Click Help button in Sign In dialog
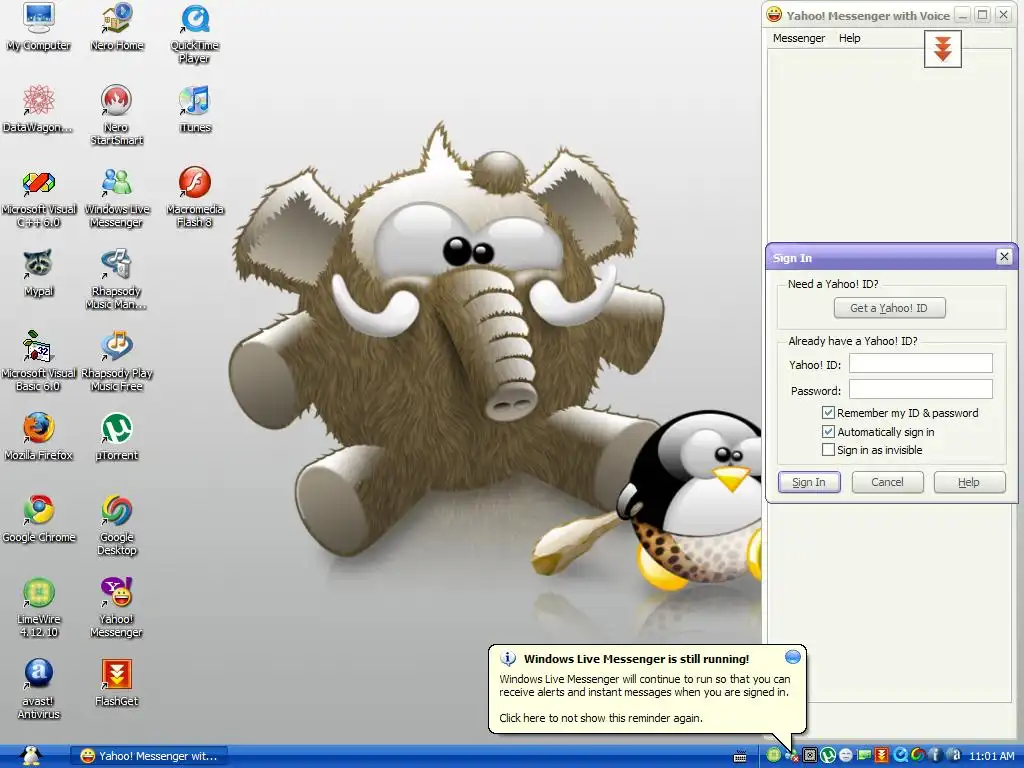Viewport: 1024px width, 768px height. click(x=969, y=482)
